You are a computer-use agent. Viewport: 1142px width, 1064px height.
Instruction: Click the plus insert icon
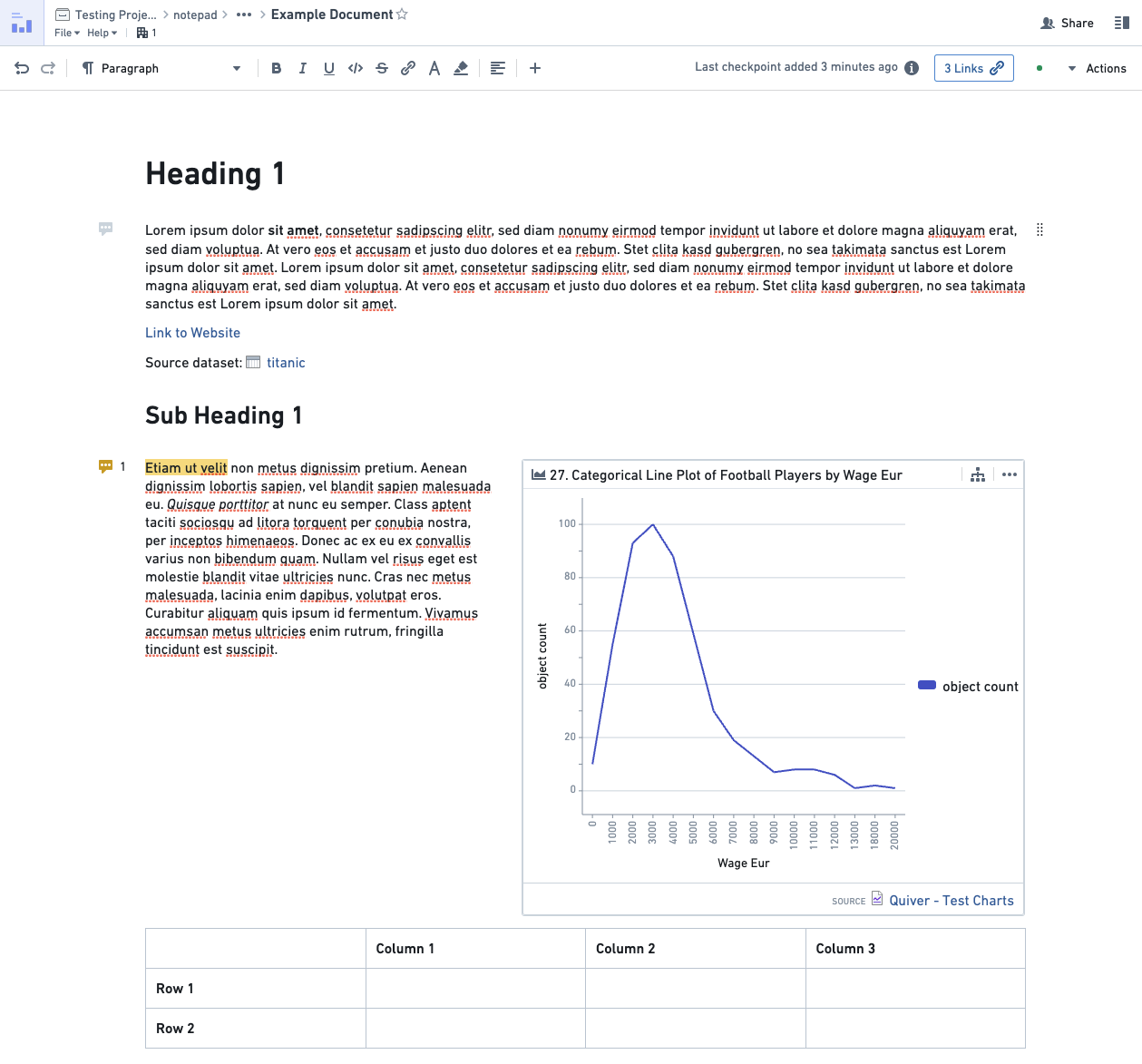point(535,68)
